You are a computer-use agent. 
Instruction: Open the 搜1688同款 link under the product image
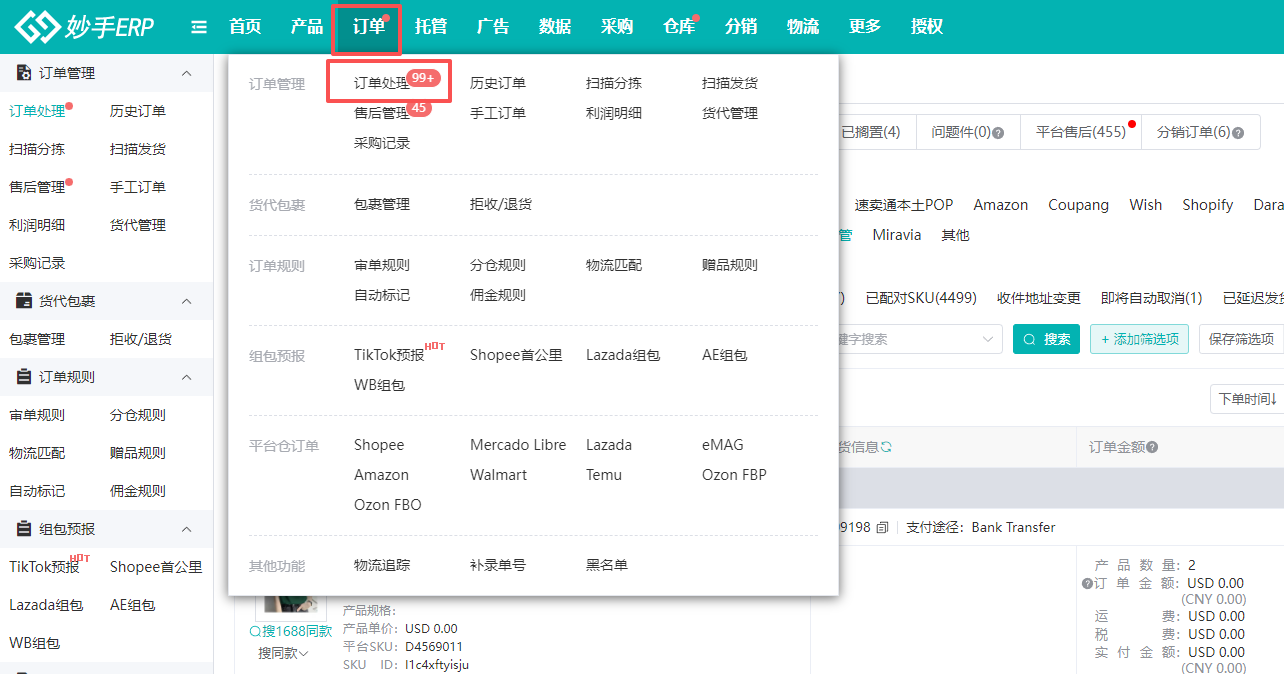pyautogui.click(x=290, y=631)
